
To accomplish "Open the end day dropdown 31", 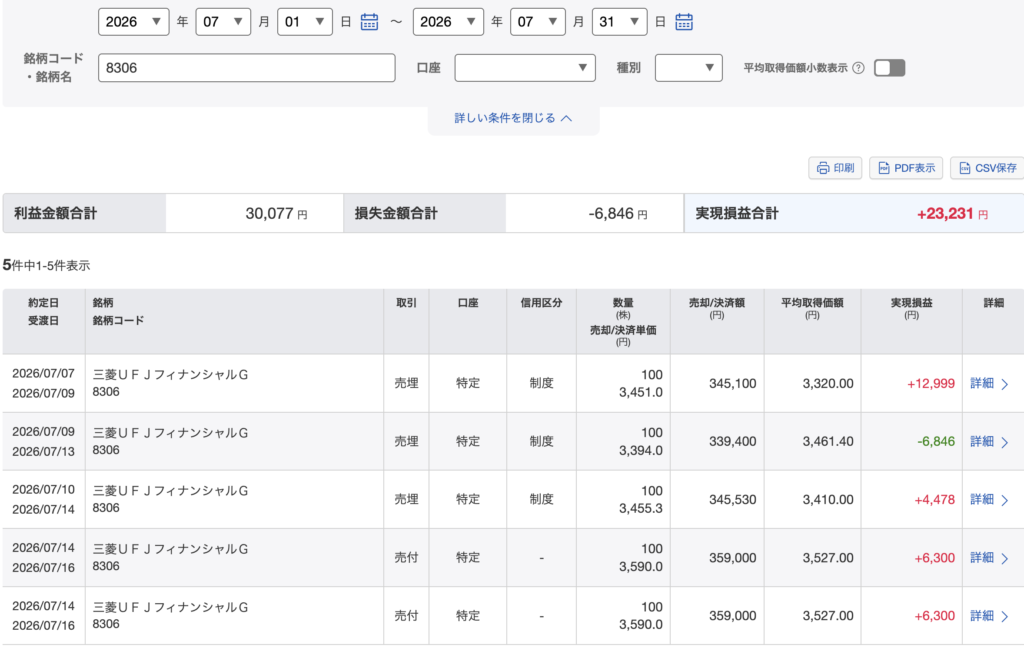I will pos(619,22).
